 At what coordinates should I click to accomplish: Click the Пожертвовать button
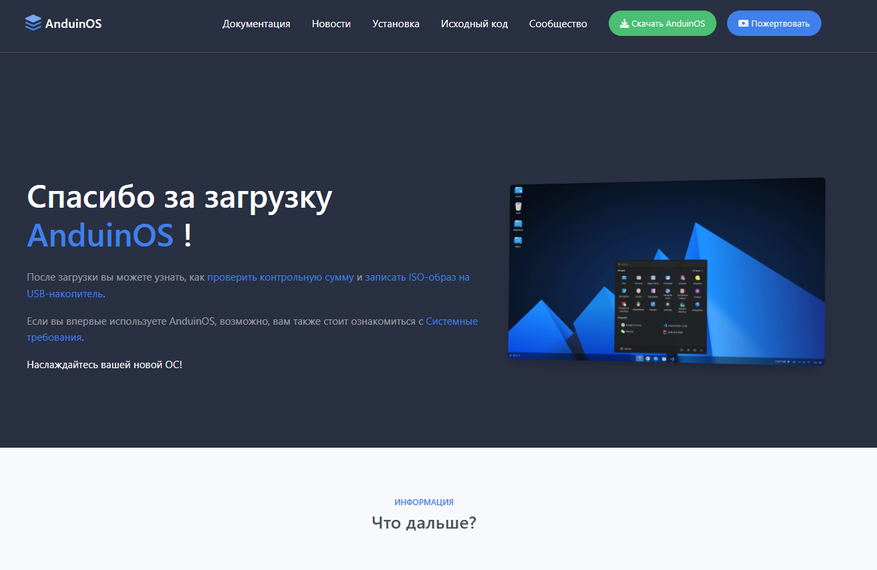(774, 23)
